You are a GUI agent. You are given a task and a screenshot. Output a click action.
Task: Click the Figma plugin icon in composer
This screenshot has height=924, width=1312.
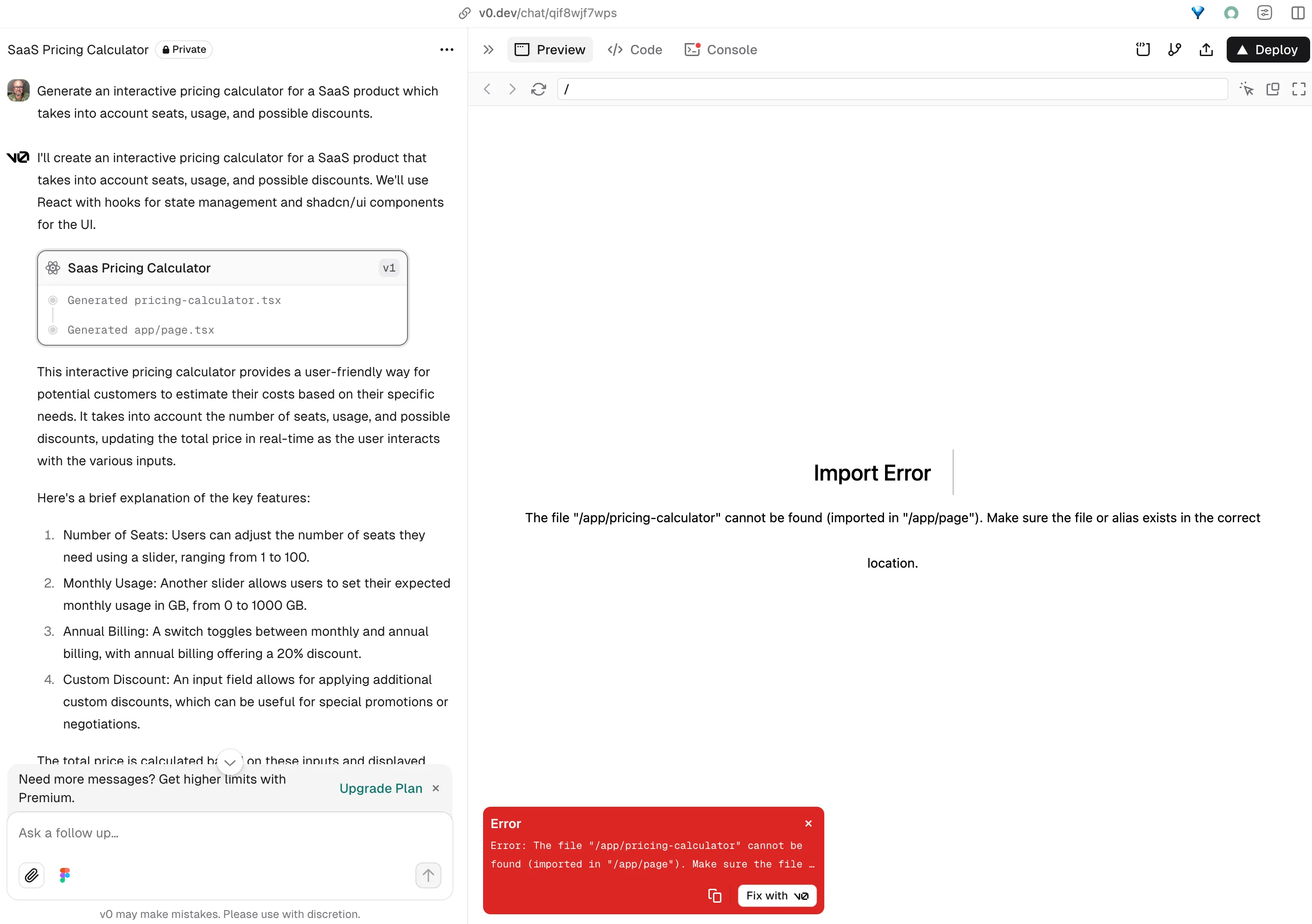click(x=64, y=875)
